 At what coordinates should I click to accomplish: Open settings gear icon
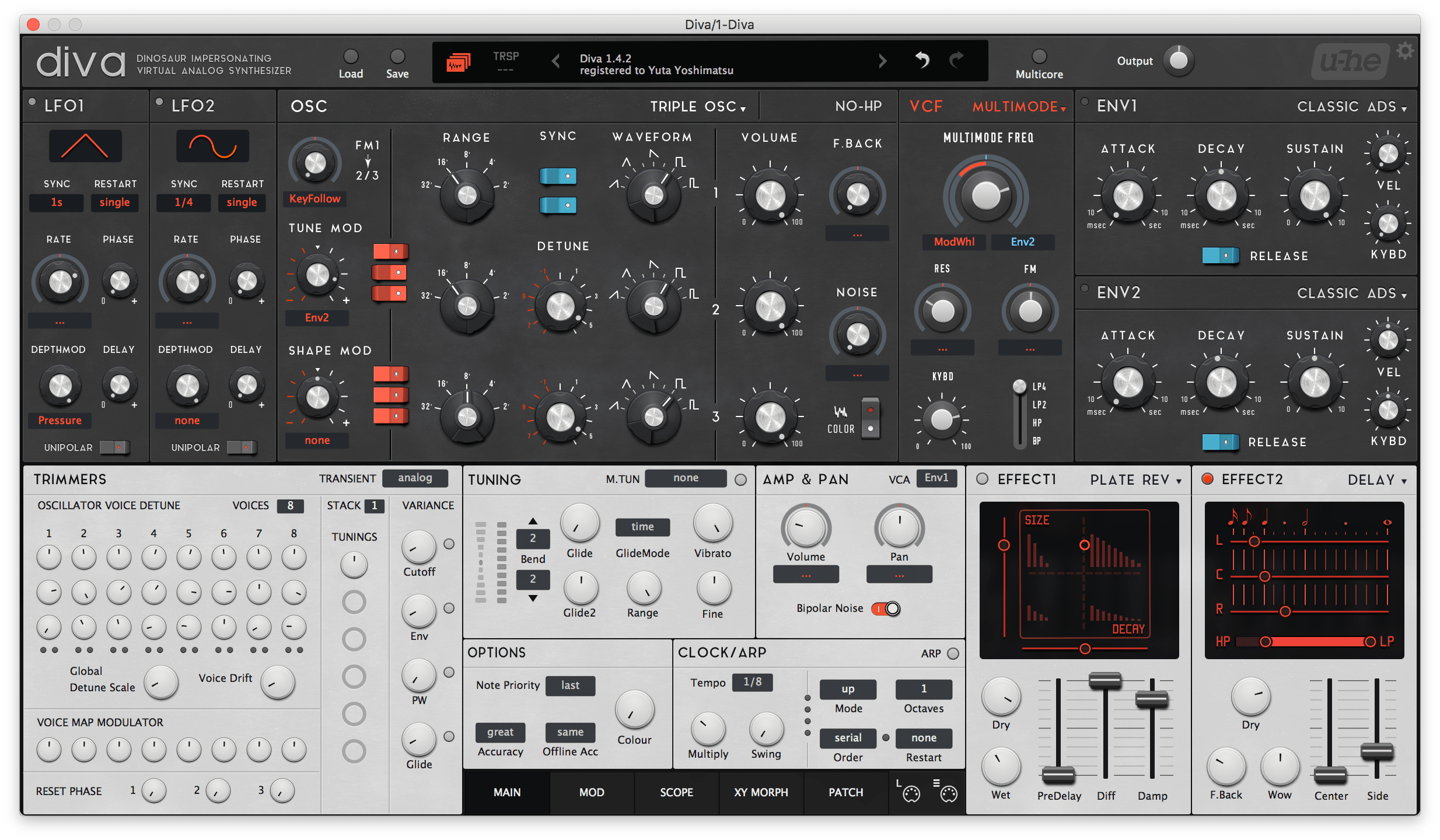pyautogui.click(x=1405, y=51)
